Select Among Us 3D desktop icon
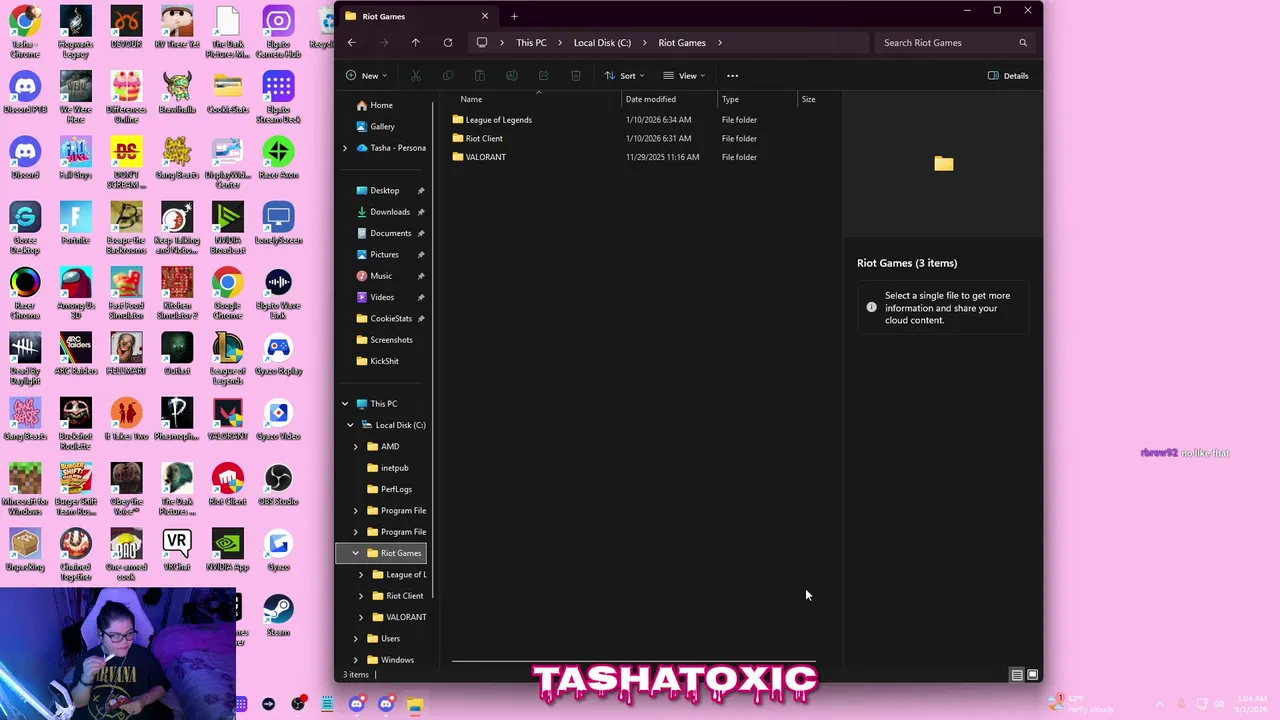 (x=76, y=293)
